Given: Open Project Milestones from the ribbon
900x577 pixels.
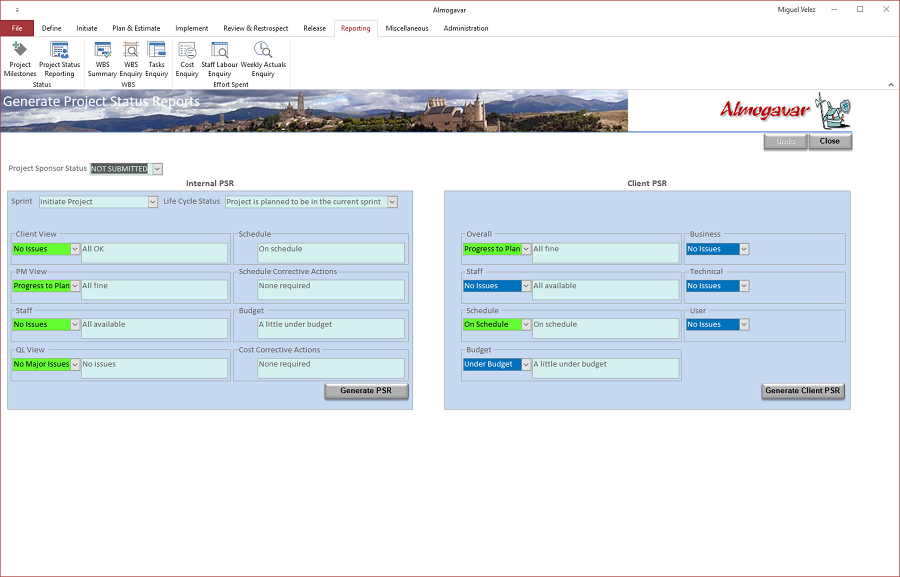Looking at the screenshot, I should point(20,59).
